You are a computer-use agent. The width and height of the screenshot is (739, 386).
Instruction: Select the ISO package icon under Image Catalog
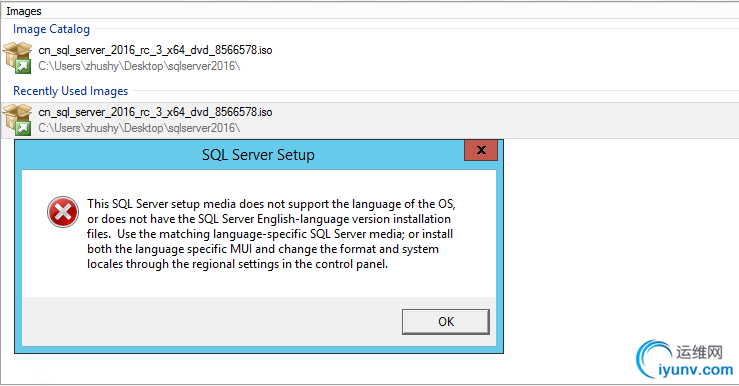pyautogui.click(x=17, y=57)
